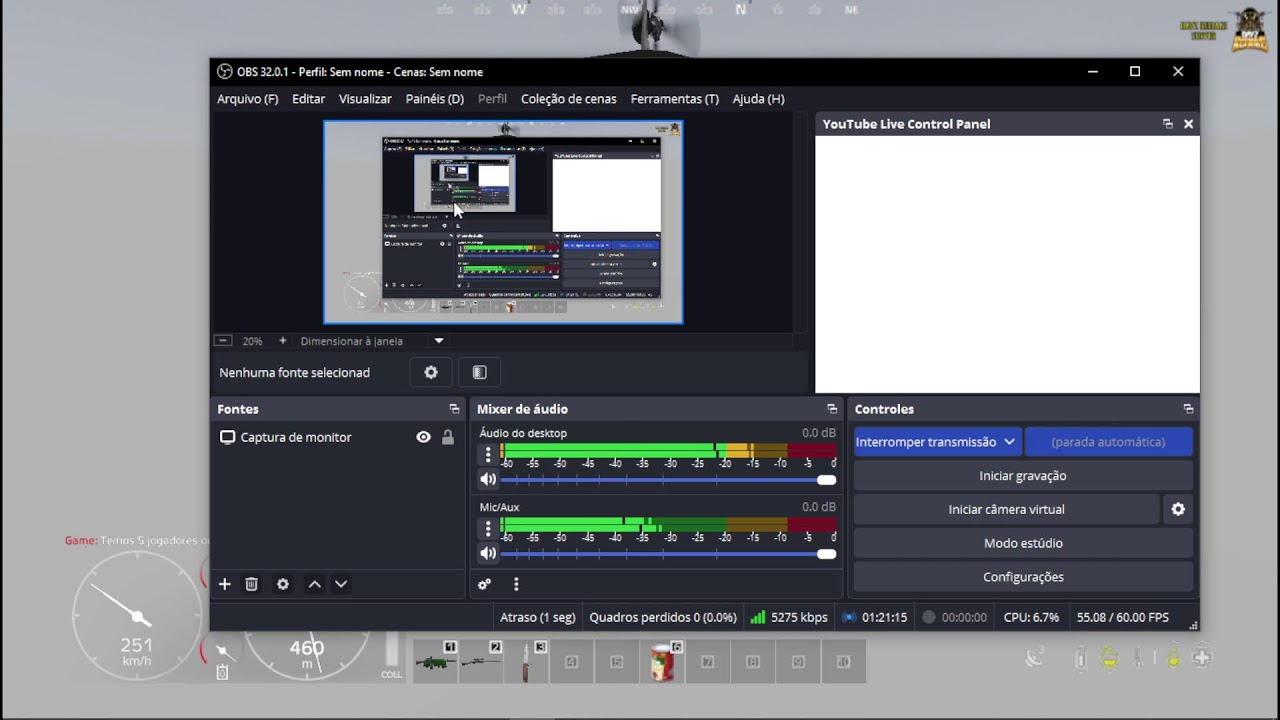Screen dimensions: 1280x720
Task: Open advanced audio properties gears icon
Action: (484, 584)
